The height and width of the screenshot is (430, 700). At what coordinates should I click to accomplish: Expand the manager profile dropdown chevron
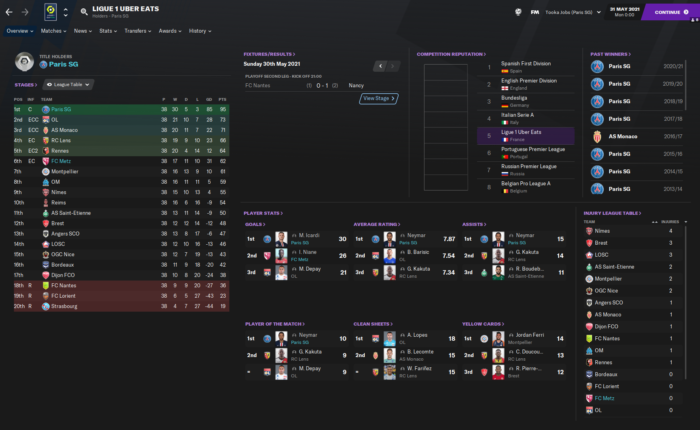(599, 12)
